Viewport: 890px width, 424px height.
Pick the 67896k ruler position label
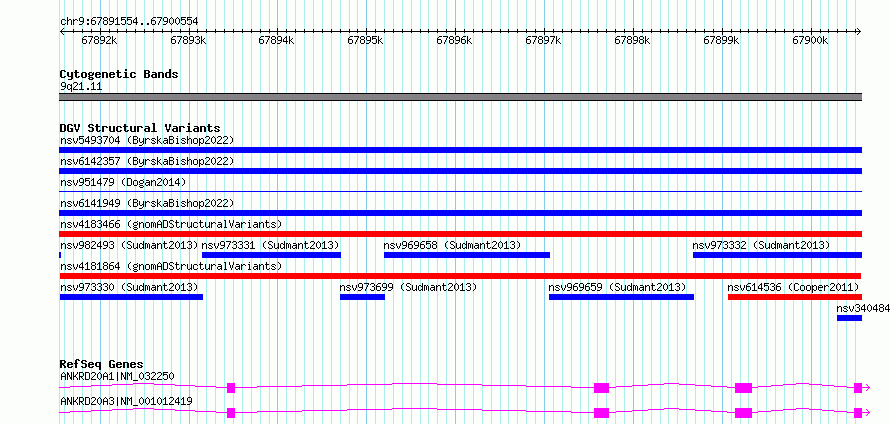point(455,40)
